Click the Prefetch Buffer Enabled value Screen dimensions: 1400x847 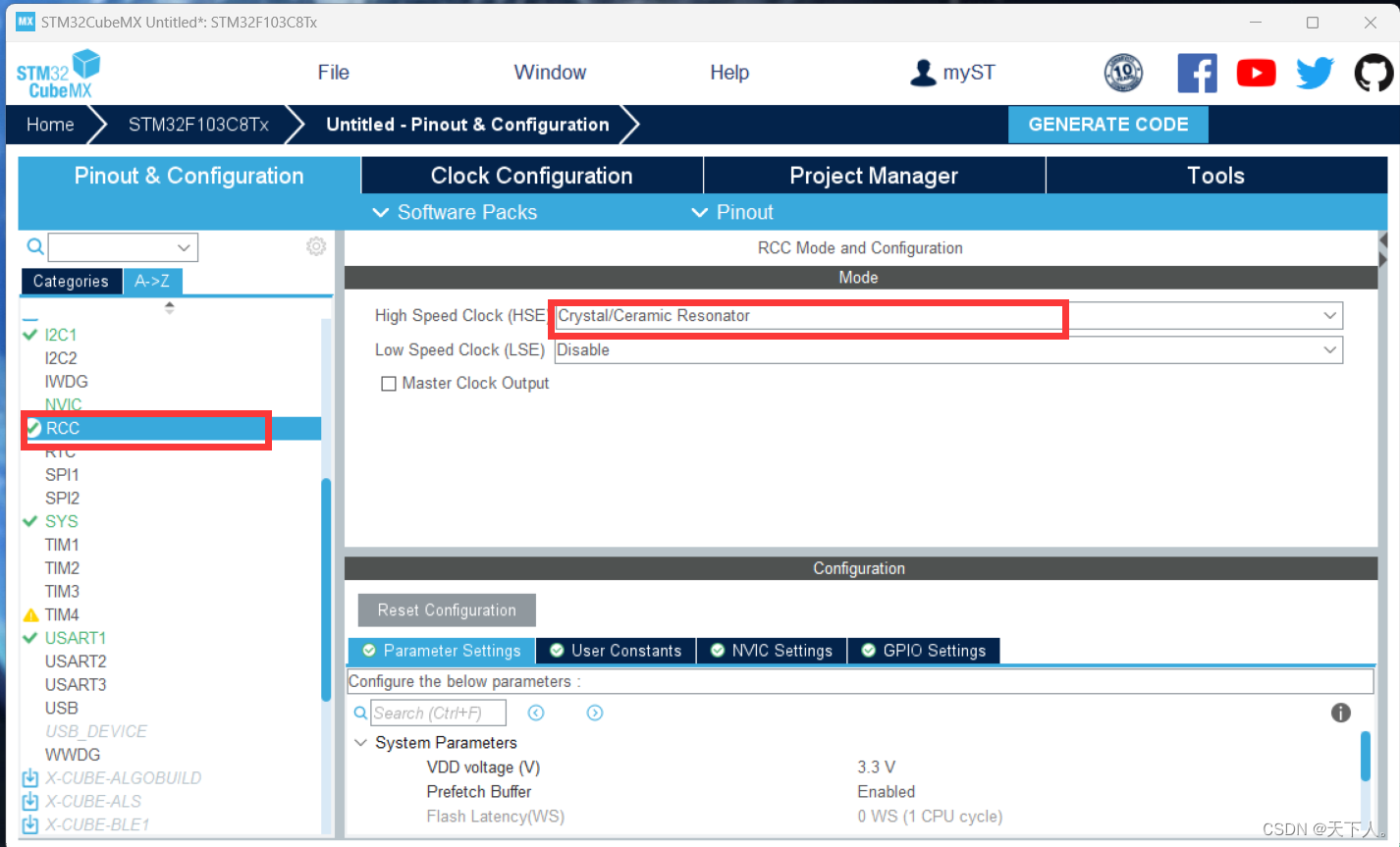pos(886,792)
